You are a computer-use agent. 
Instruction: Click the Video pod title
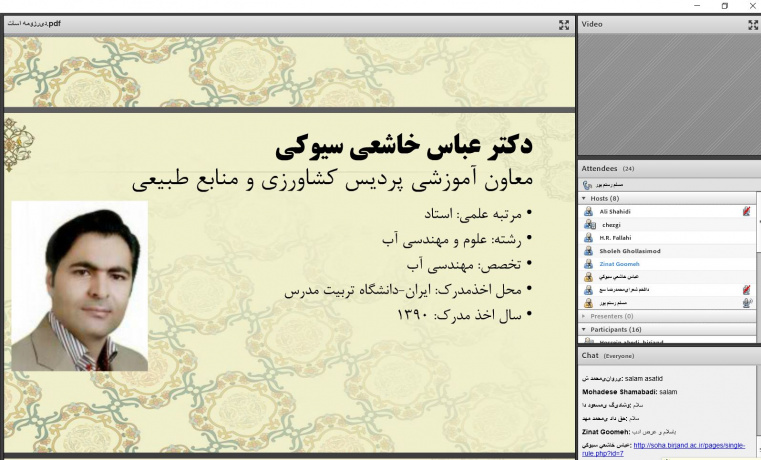[592, 24]
